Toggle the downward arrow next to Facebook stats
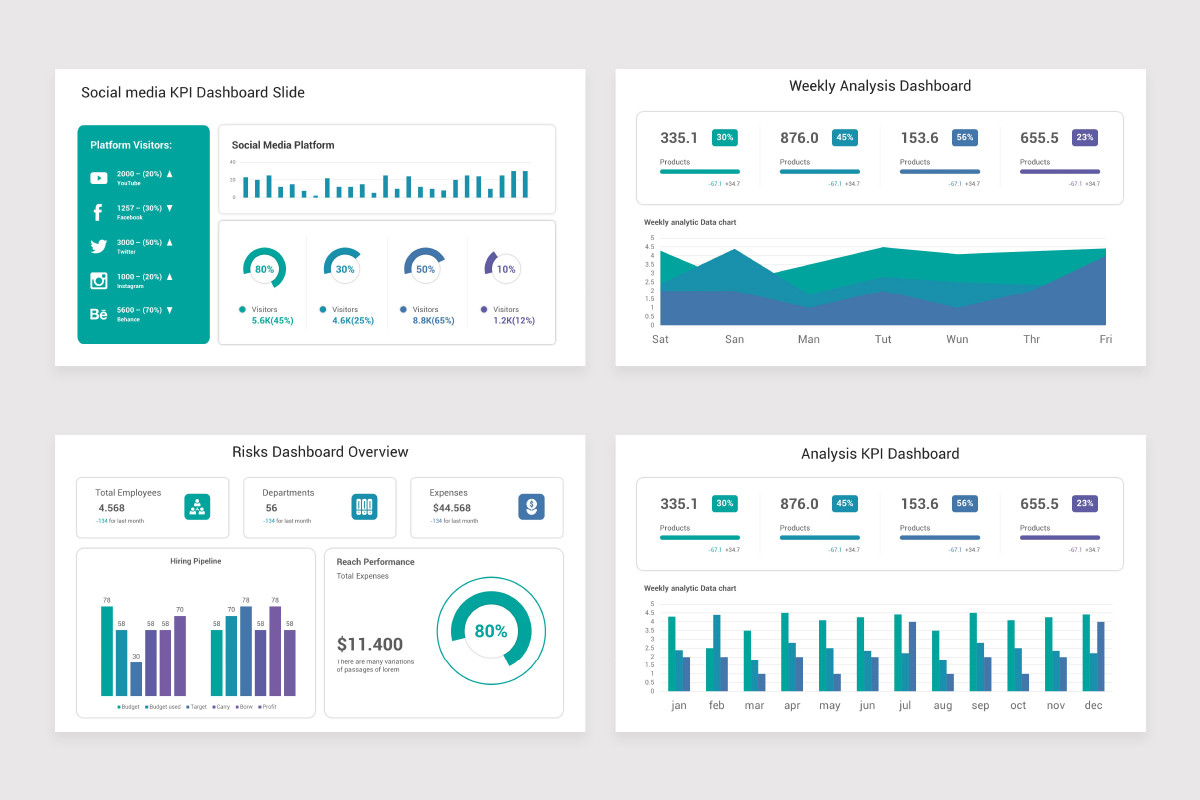Viewport: 1200px width, 800px height. point(170,208)
